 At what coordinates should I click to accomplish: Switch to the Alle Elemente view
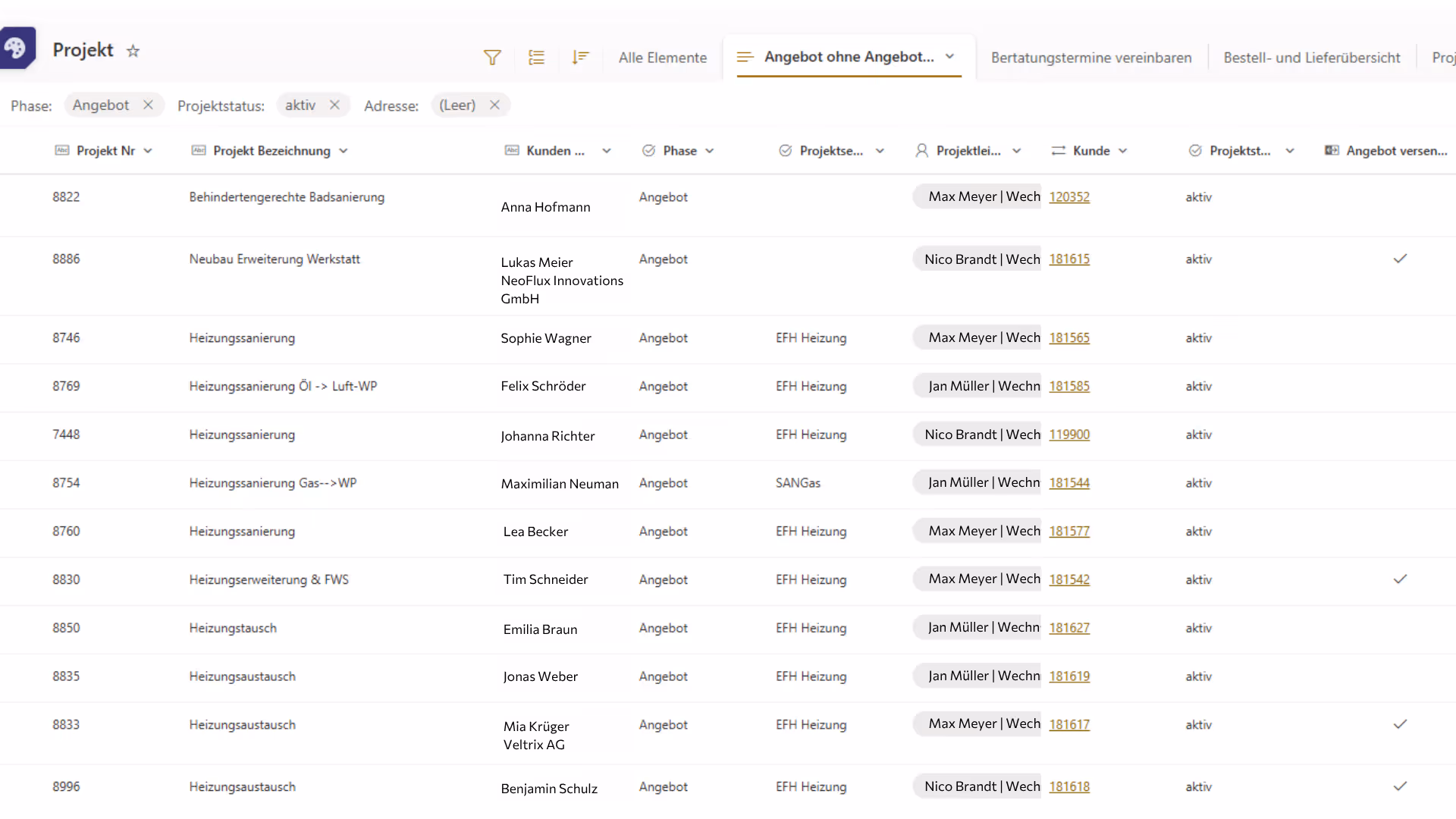coord(663,58)
